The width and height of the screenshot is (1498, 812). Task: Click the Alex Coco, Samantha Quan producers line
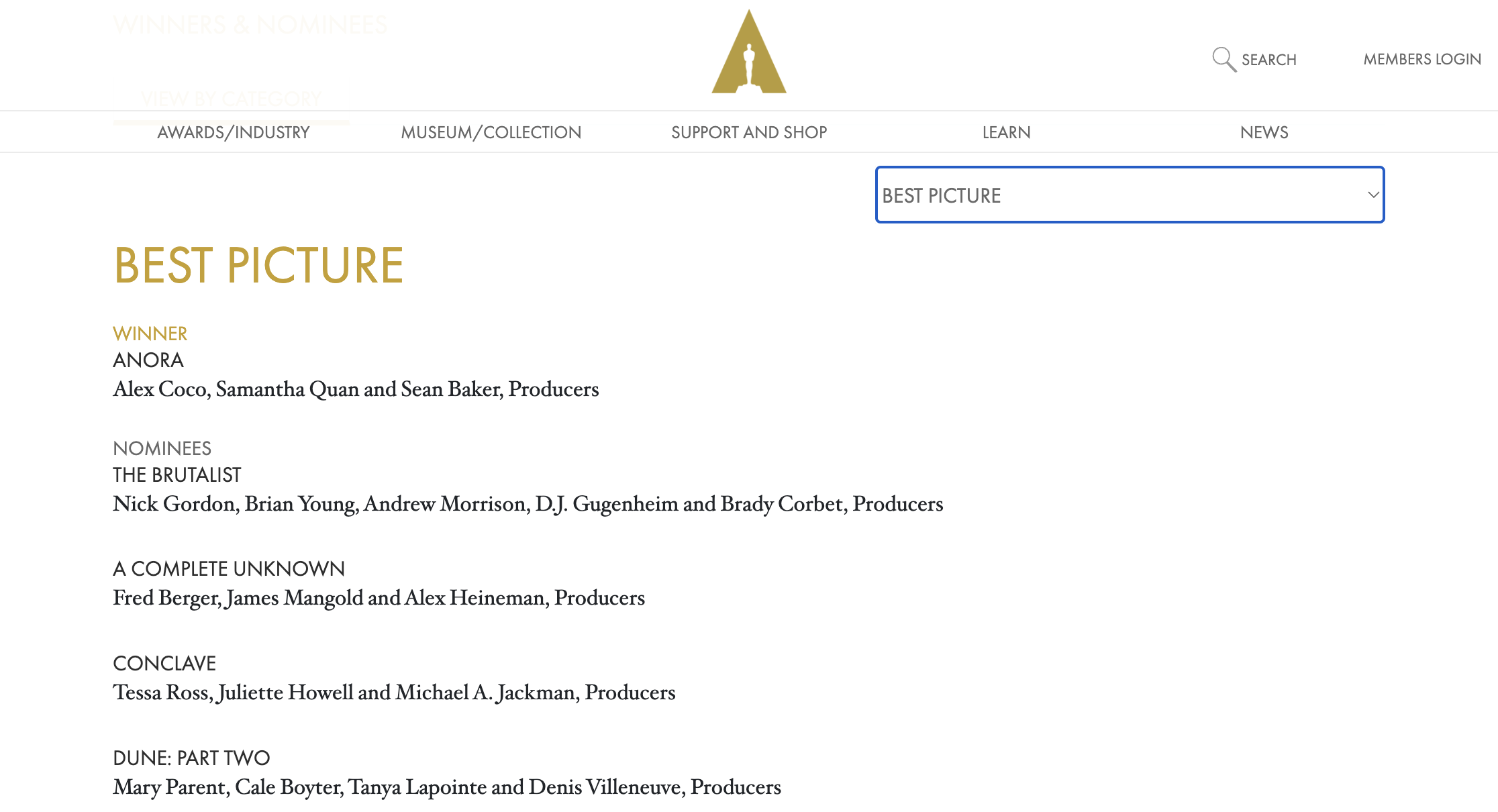(x=356, y=389)
